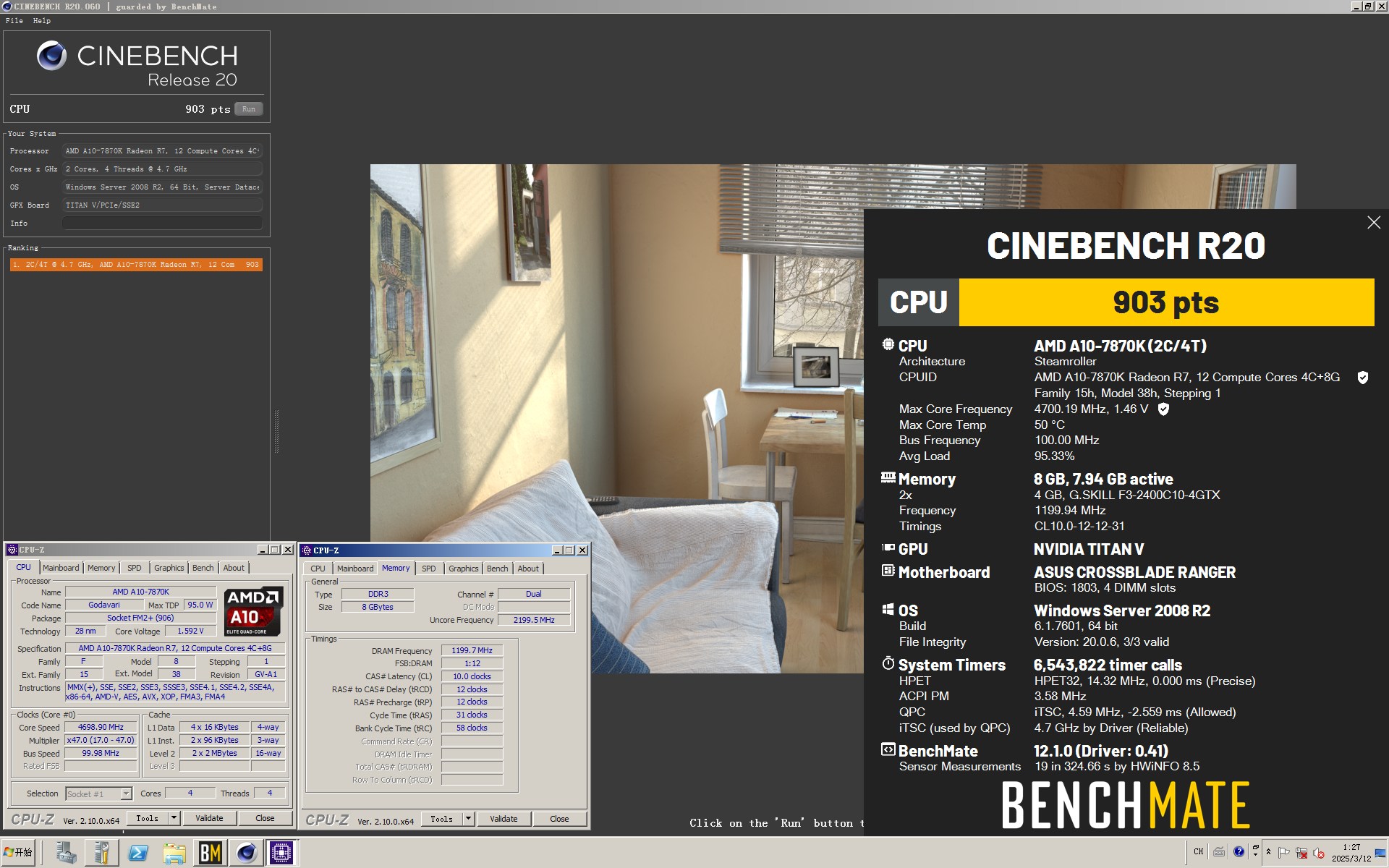
Task: Select the ranking entry with 903 score
Action: pos(136,265)
